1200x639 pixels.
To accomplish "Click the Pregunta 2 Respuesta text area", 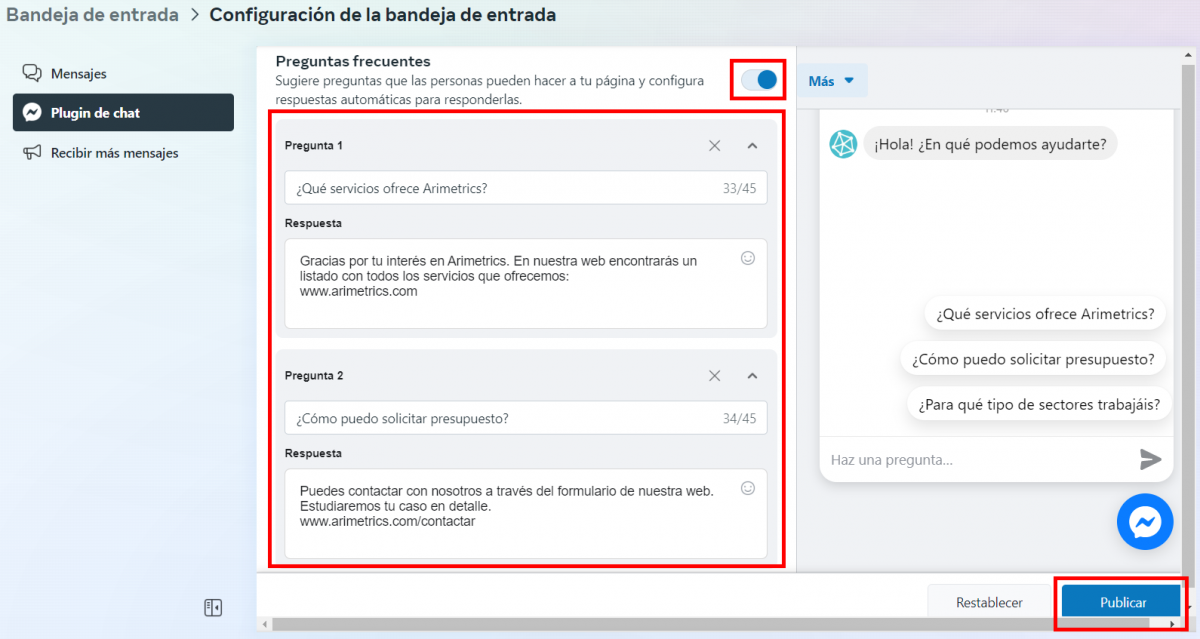I will point(526,514).
